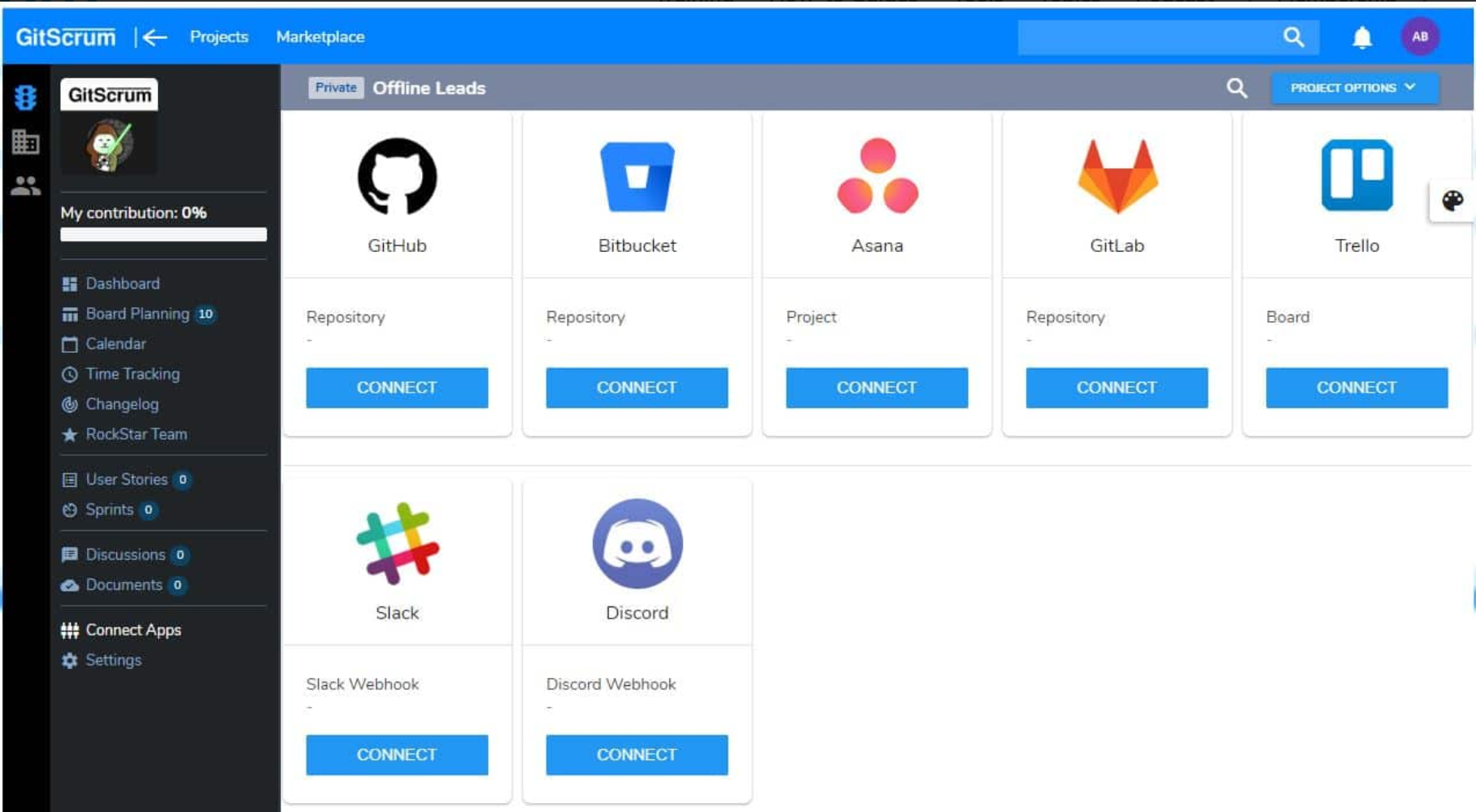The width and height of the screenshot is (1476, 812).
Task: Click the GitHub logo
Action: tap(397, 176)
